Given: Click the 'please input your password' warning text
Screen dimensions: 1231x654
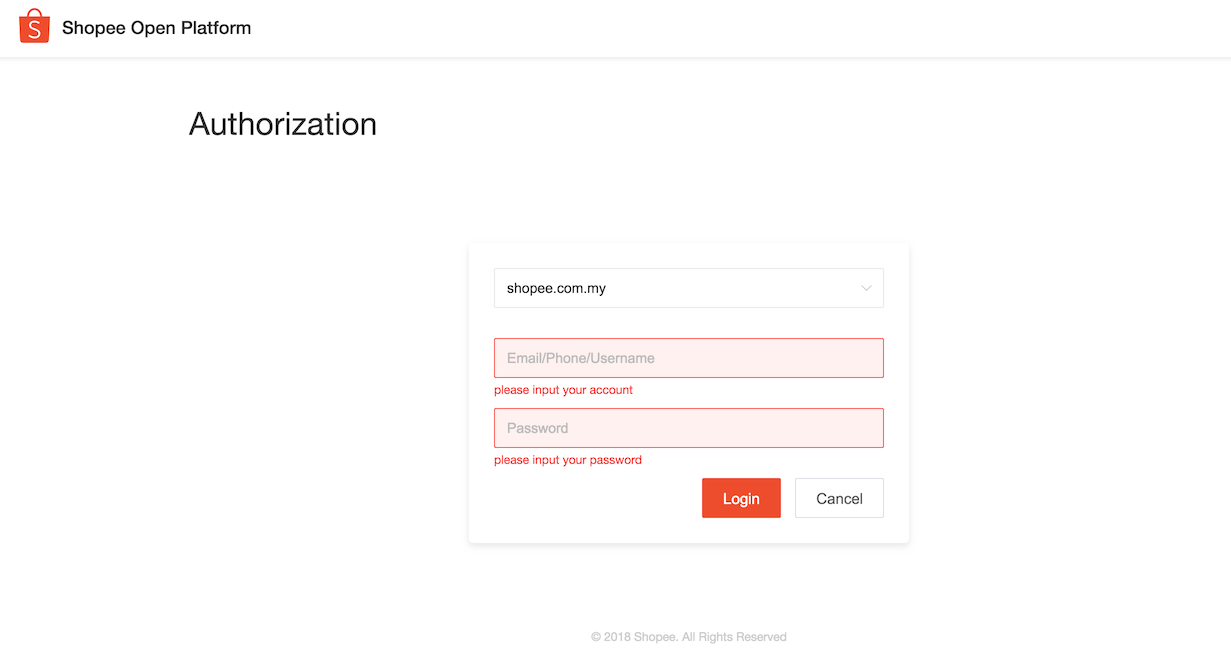Looking at the screenshot, I should 568,460.
